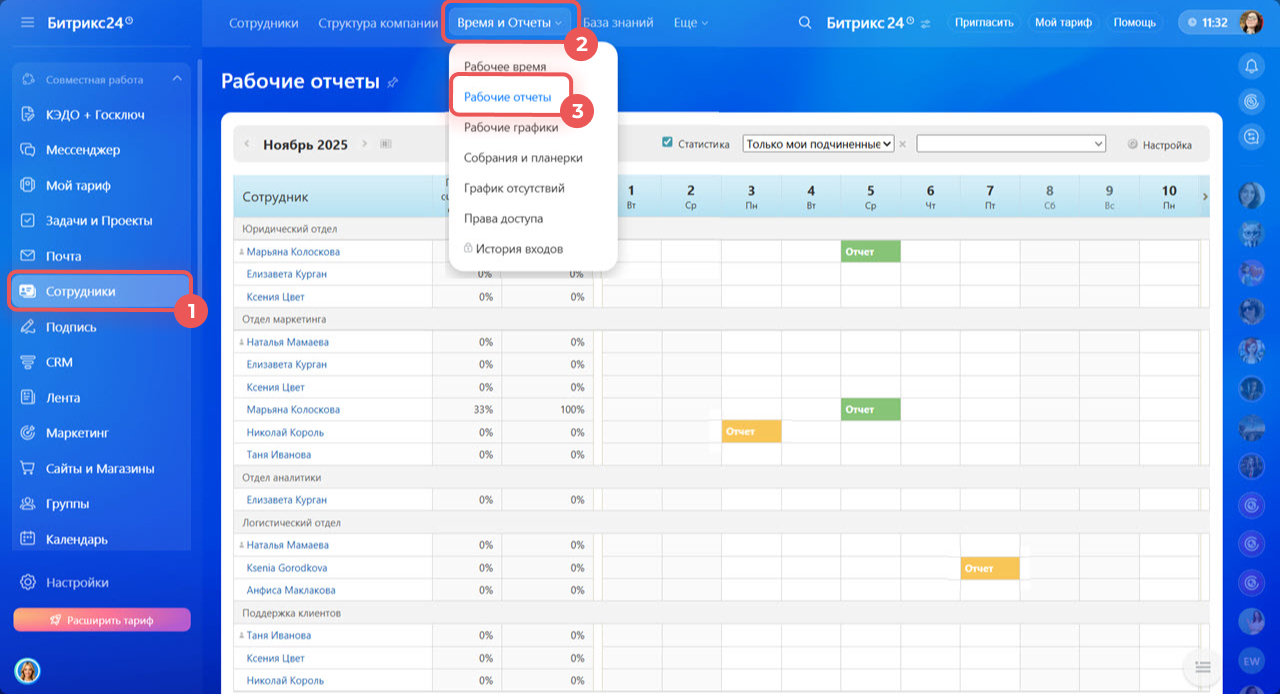This screenshot has width=1280, height=694.
Task: Choose График отсутствий in the menu
Action: click(x=514, y=188)
